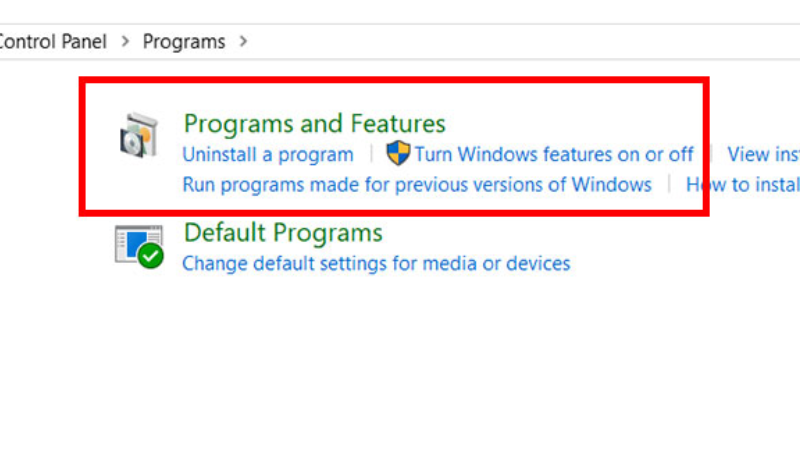The image size is (800, 450).
Task: Click the How to install link
Action: tap(743, 185)
